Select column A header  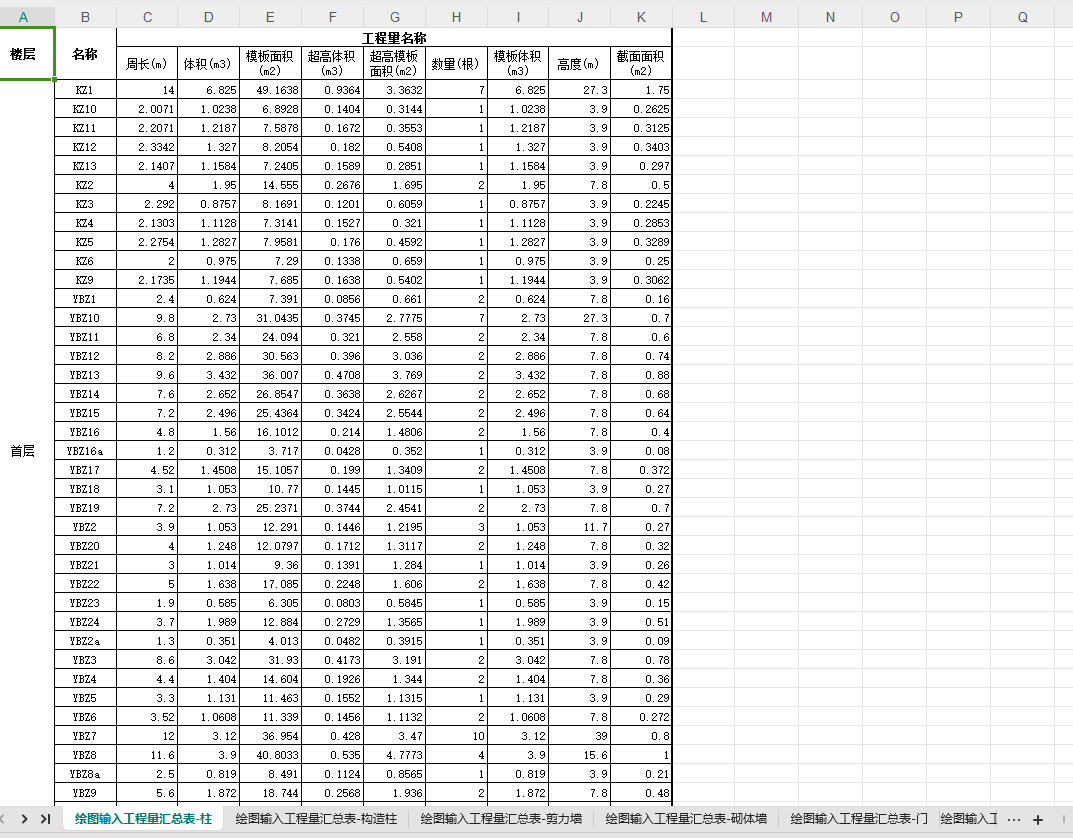tap(23, 17)
